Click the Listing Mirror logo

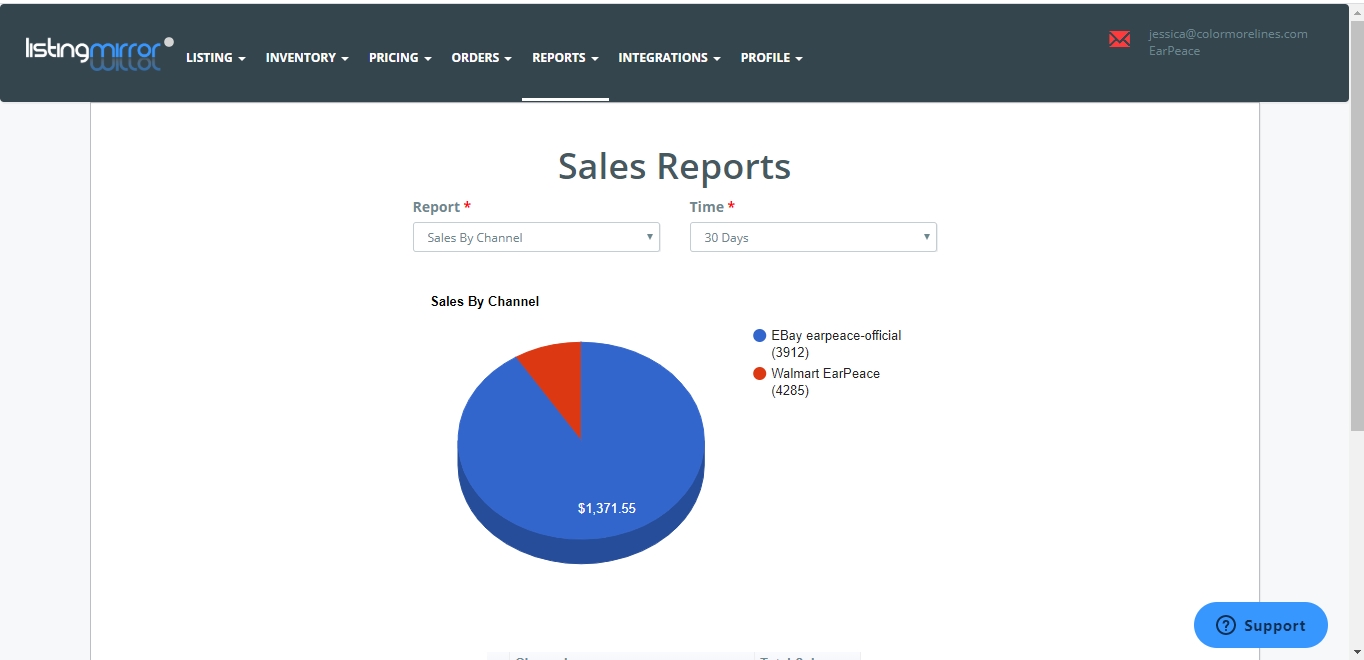click(x=99, y=52)
